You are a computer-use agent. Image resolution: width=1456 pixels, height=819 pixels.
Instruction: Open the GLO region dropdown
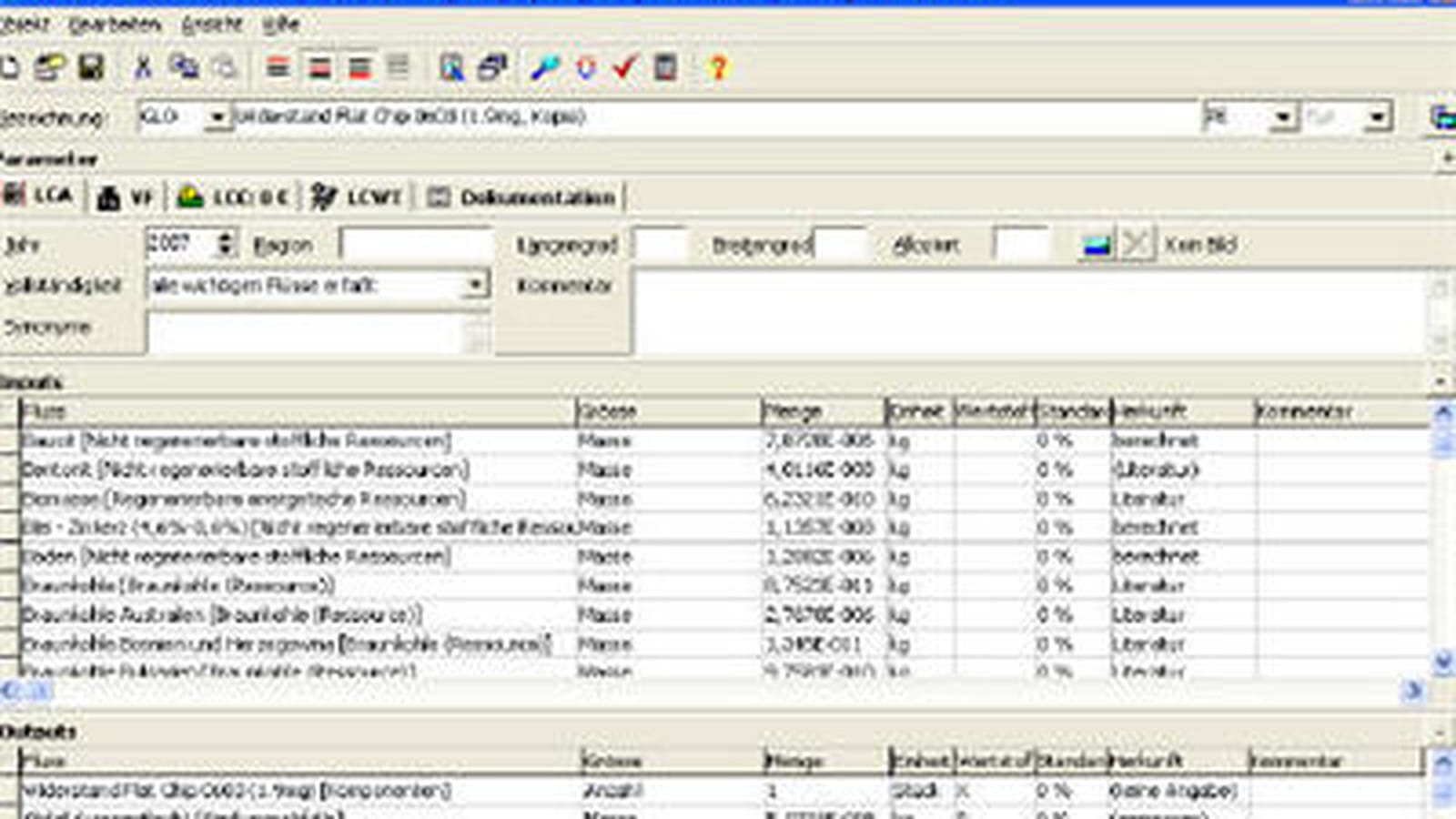[x=217, y=117]
